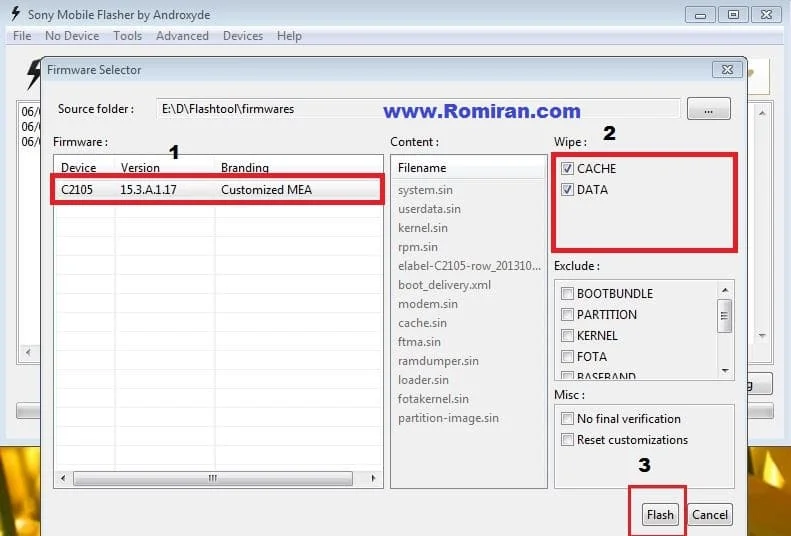
Task: Enable the PARTITION exclude checkbox
Action: pyautogui.click(x=568, y=315)
